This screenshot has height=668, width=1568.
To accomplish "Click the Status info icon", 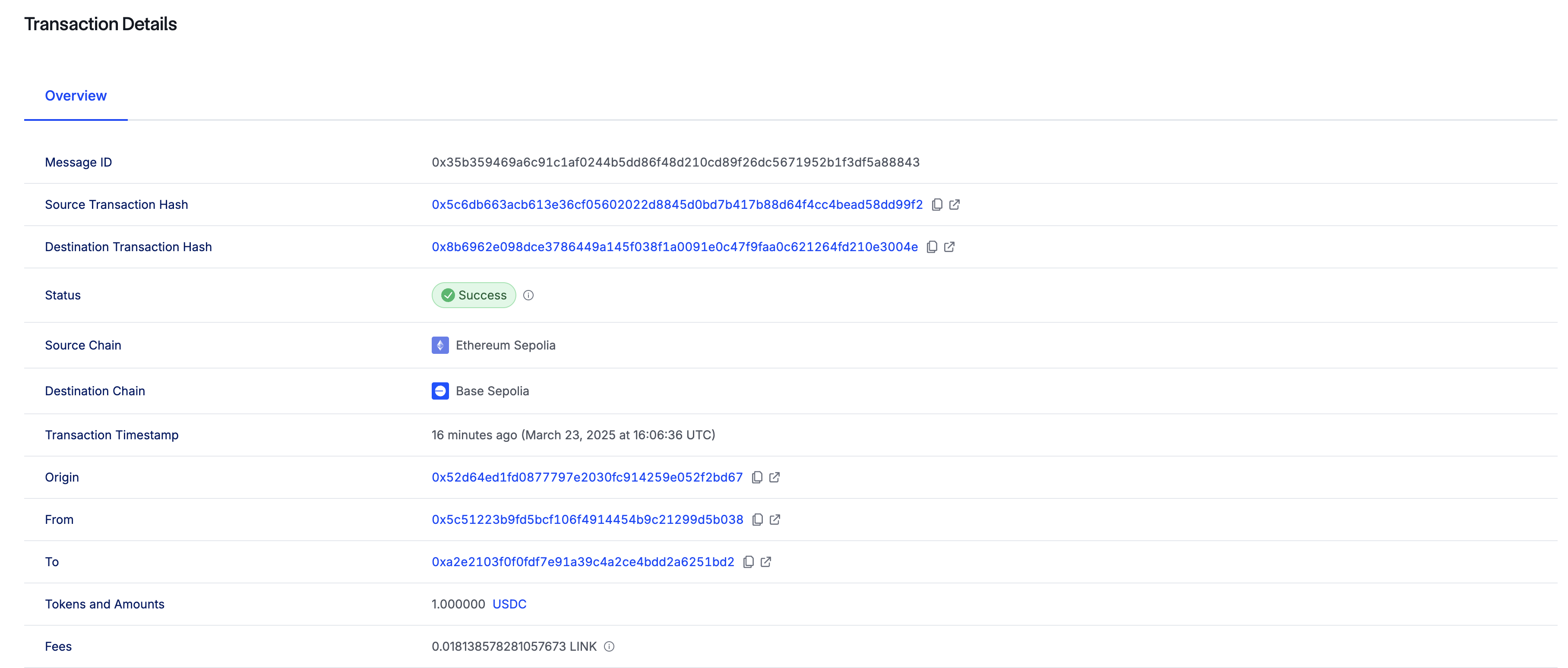I will click(x=528, y=296).
